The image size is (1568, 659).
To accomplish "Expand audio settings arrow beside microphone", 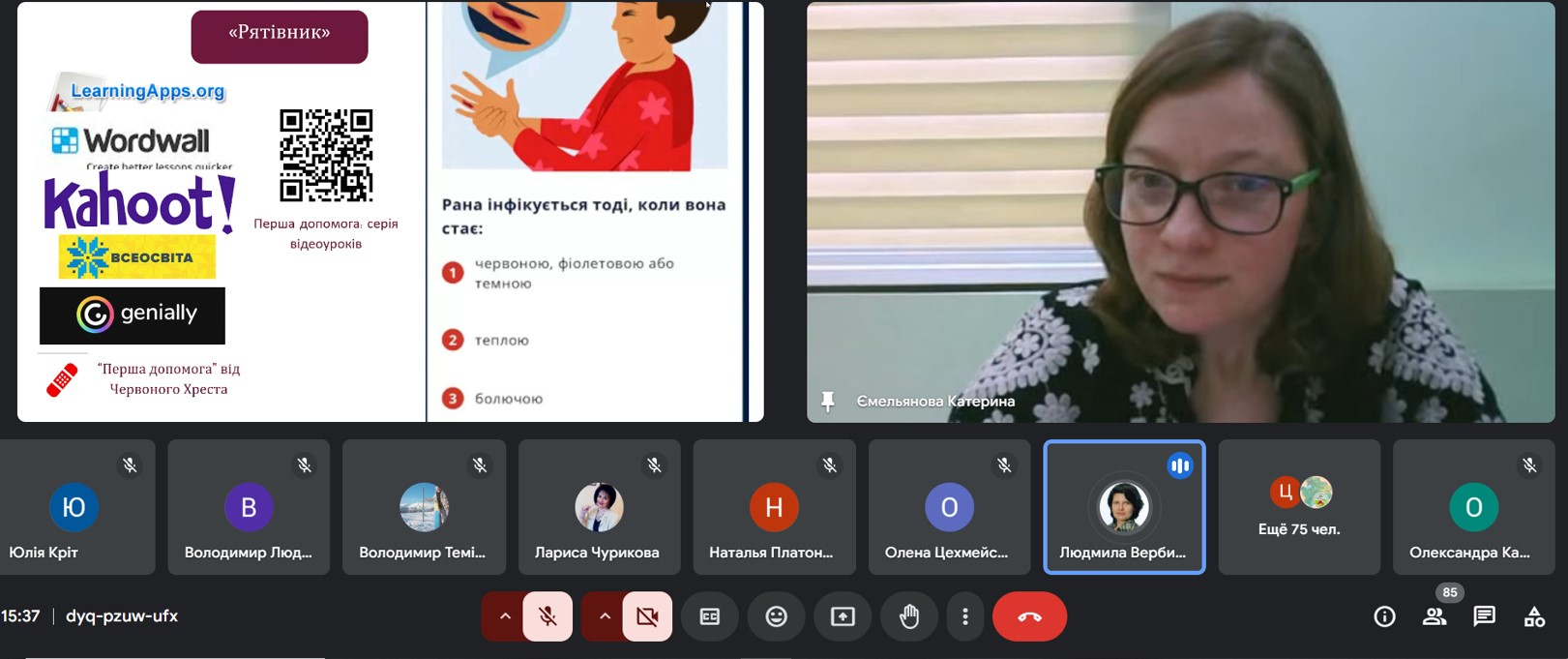I will [504, 616].
